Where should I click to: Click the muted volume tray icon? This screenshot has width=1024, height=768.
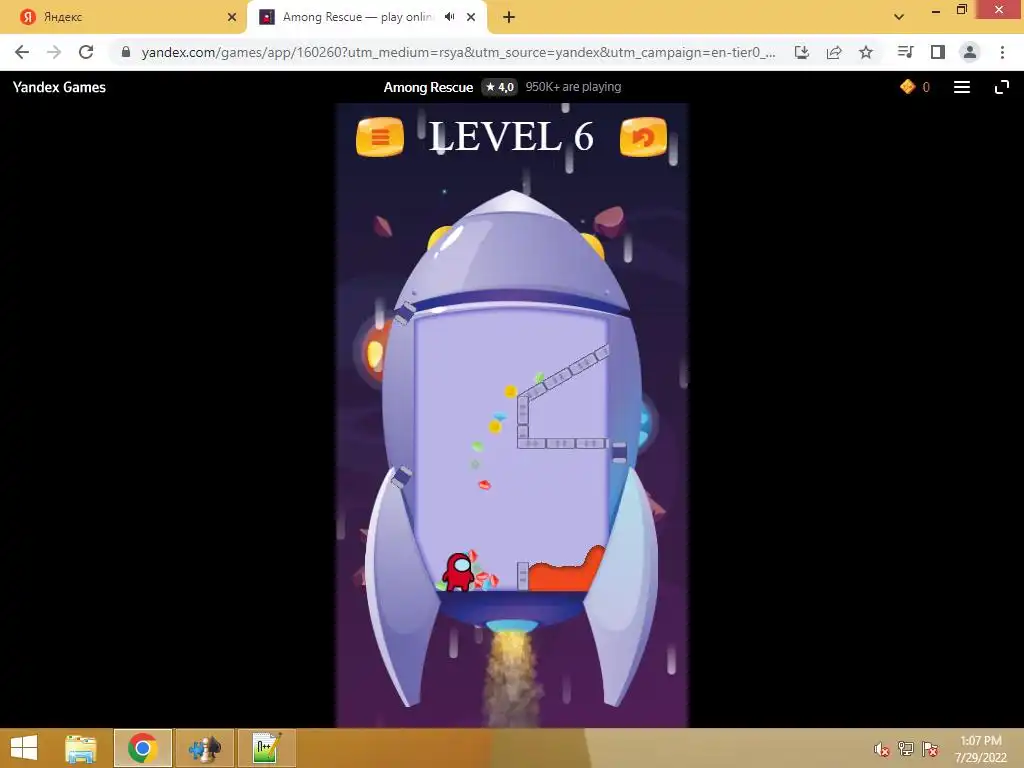pos(882,749)
